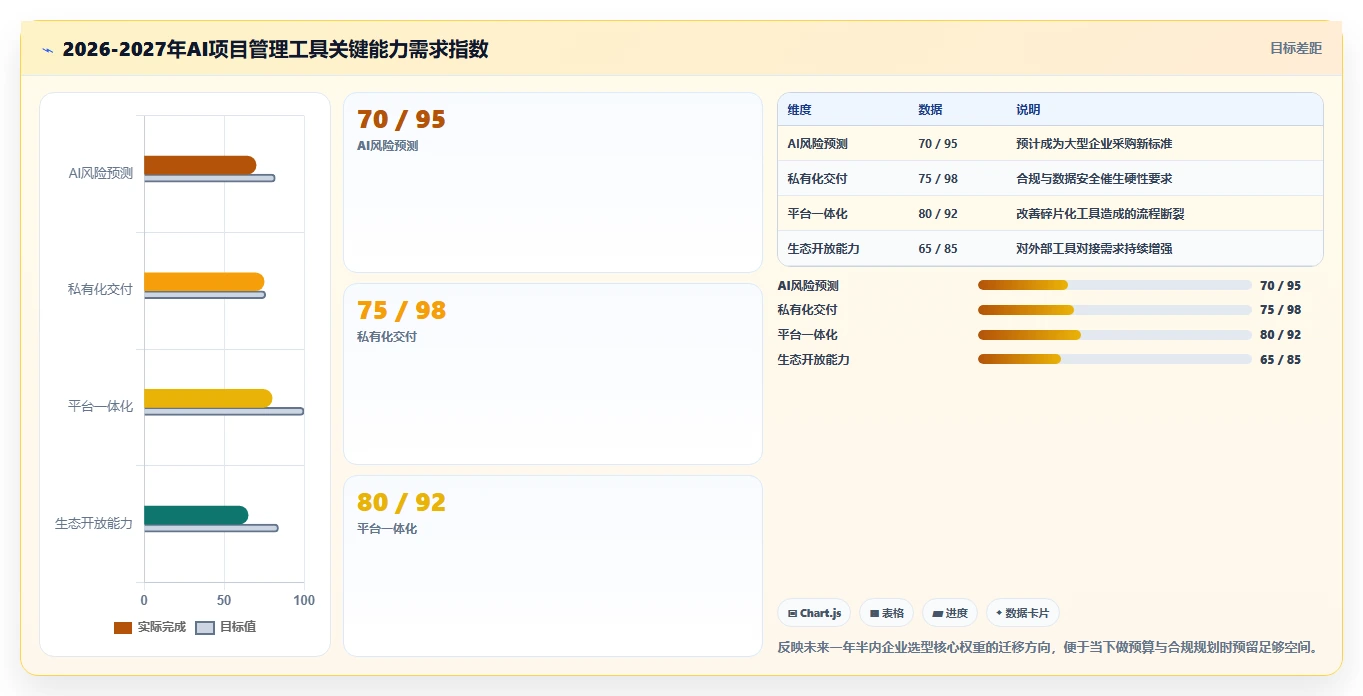The height and width of the screenshot is (696, 1363).
Task: Click 改善碎片化工具造成的流程断裂 in the table
Action: (1100, 214)
